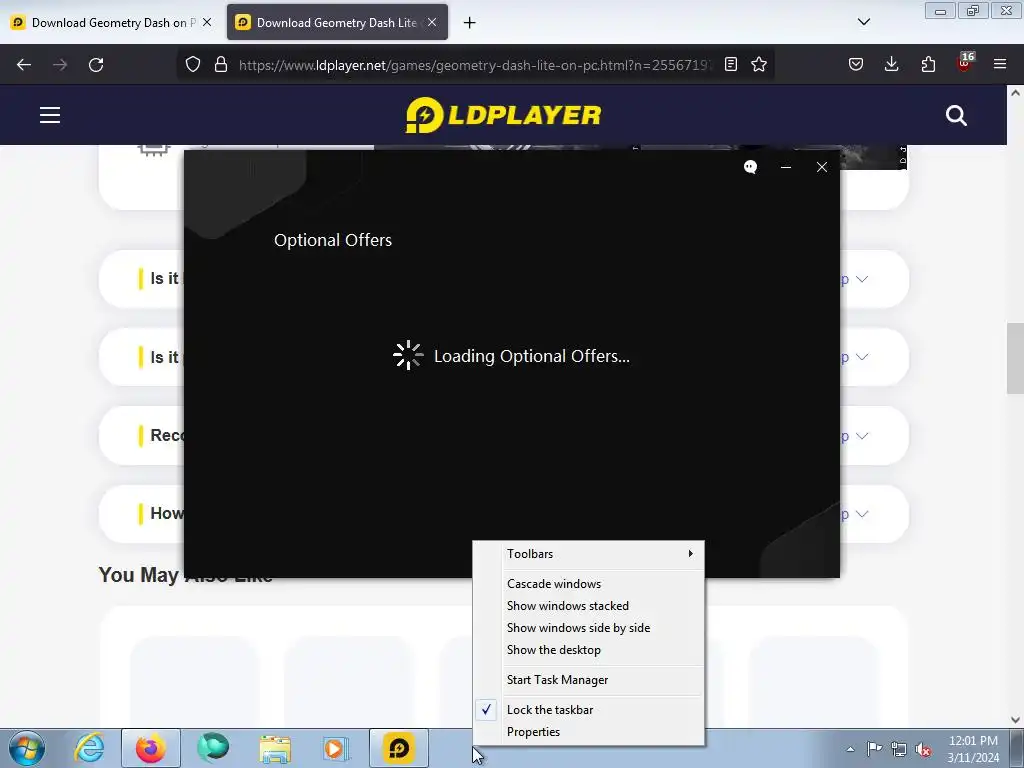The height and width of the screenshot is (768, 1024).
Task: Launch Internet Explorer from the taskbar
Action: 89,748
